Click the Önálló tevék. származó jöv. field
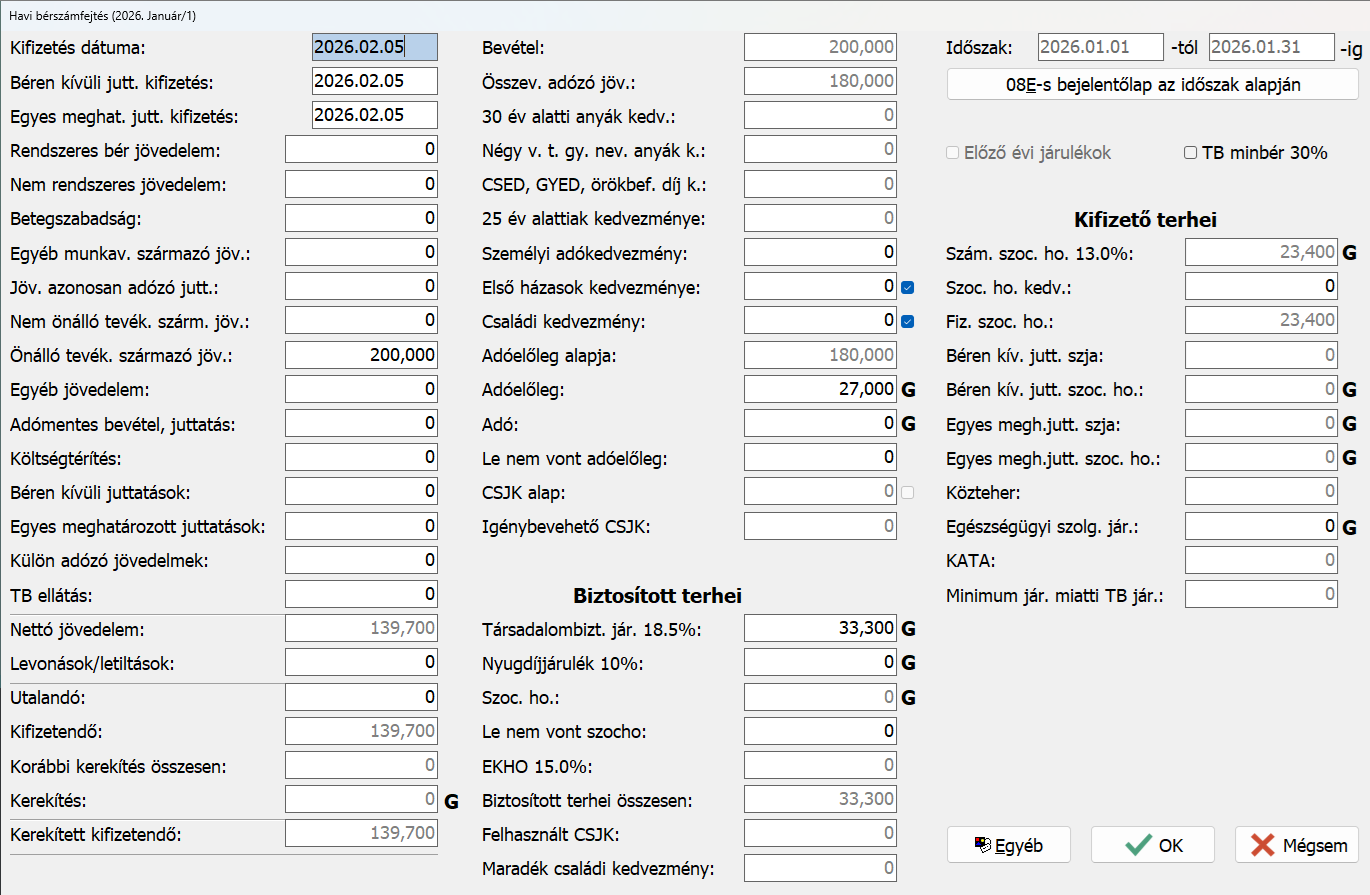Screen dimensions: 1370x895 pos(361,355)
